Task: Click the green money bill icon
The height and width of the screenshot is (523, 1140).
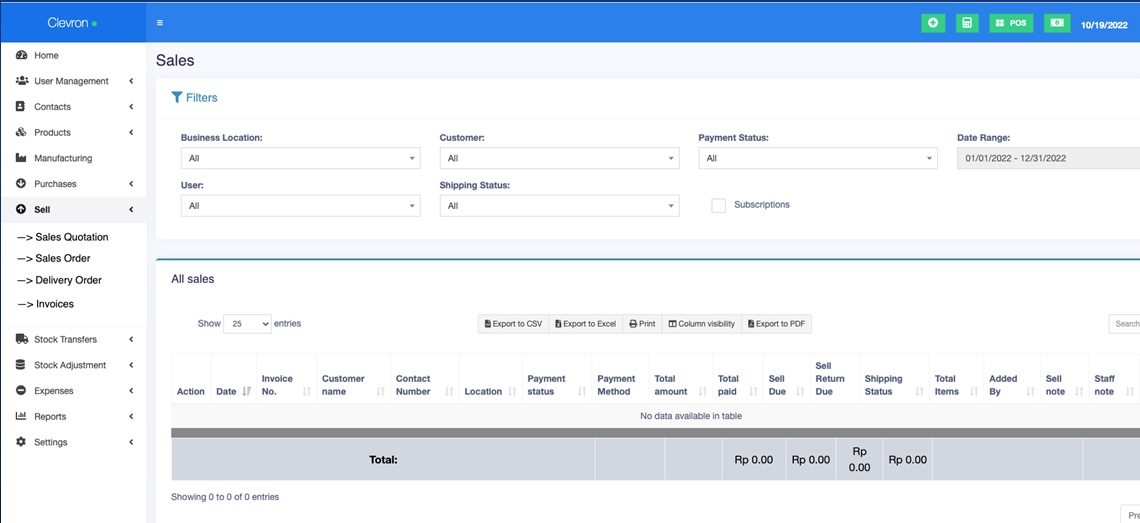Action: tap(1057, 22)
